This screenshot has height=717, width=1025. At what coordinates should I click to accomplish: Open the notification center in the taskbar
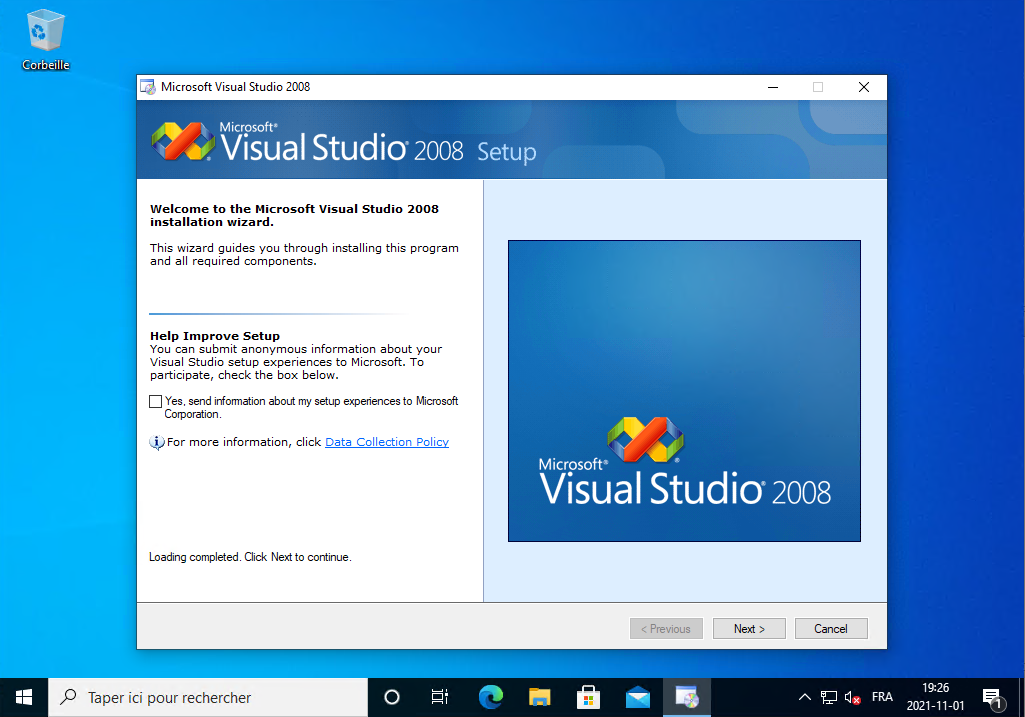[x=992, y=697]
